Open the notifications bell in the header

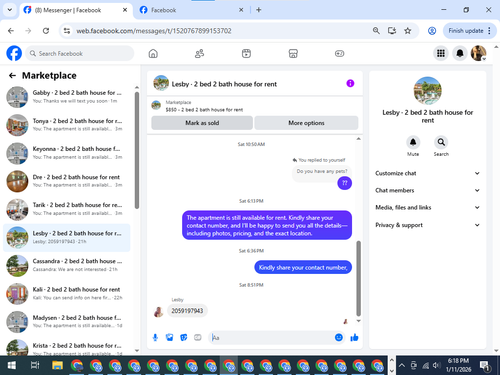coord(460,53)
